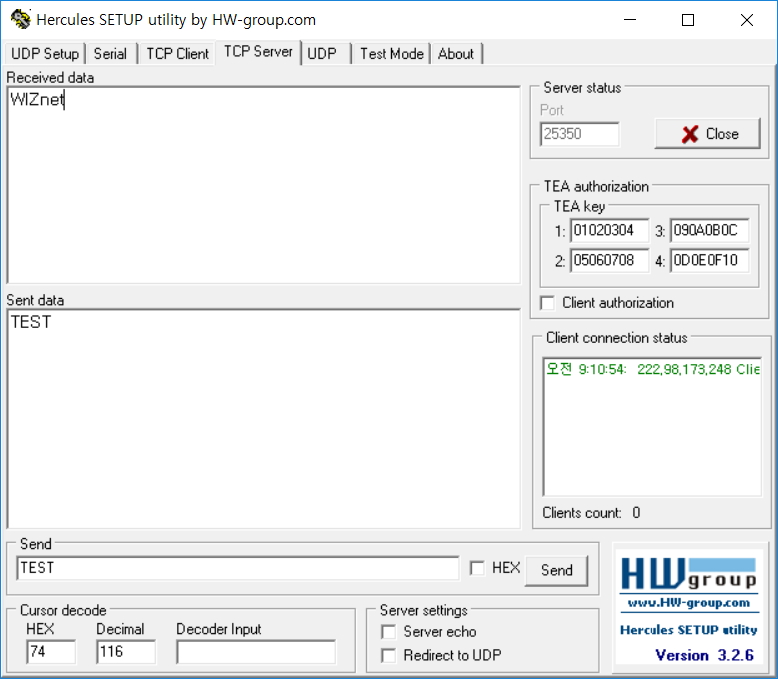
Task: Click the Clients count value
Action: click(637, 513)
